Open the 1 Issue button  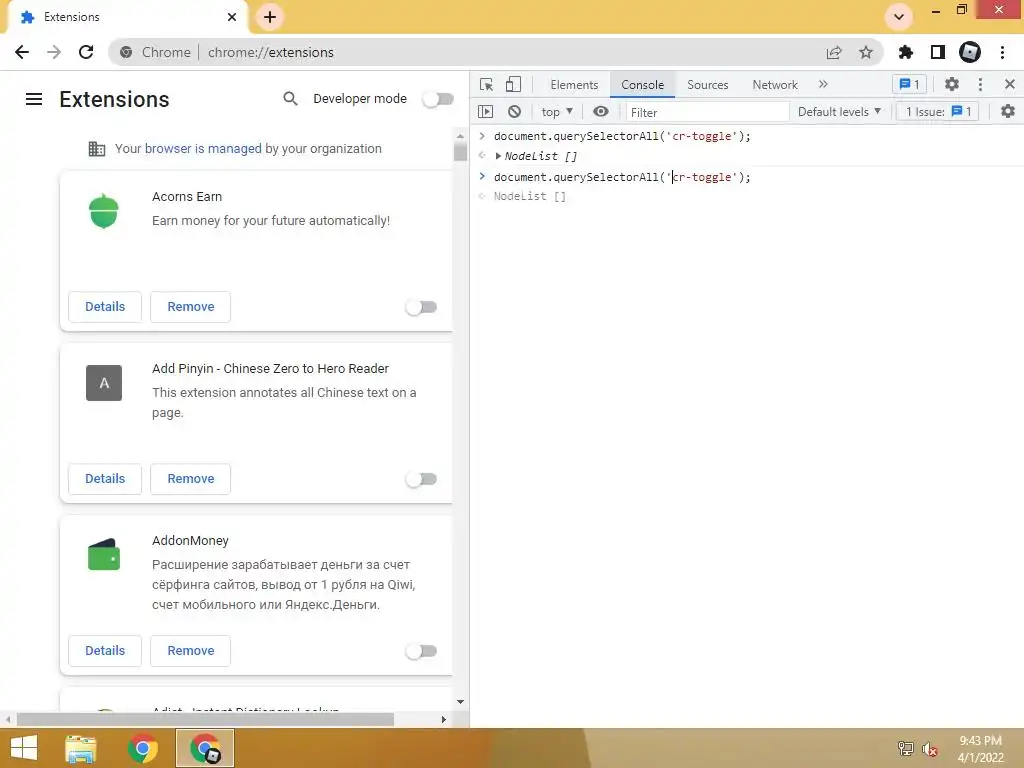tap(938, 112)
